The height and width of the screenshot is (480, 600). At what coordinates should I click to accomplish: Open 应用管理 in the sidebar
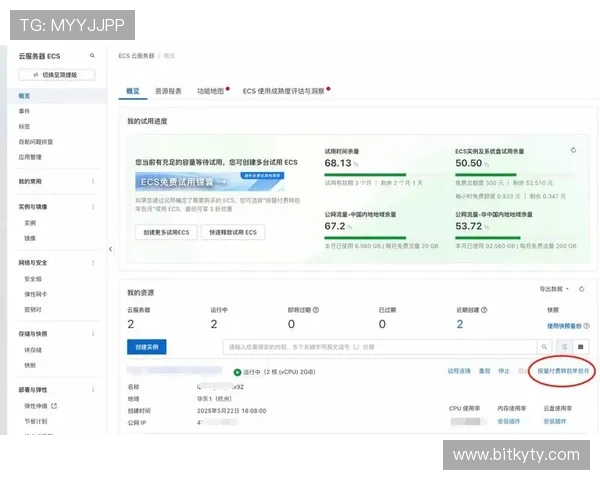pyautogui.click(x=30, y=157)
